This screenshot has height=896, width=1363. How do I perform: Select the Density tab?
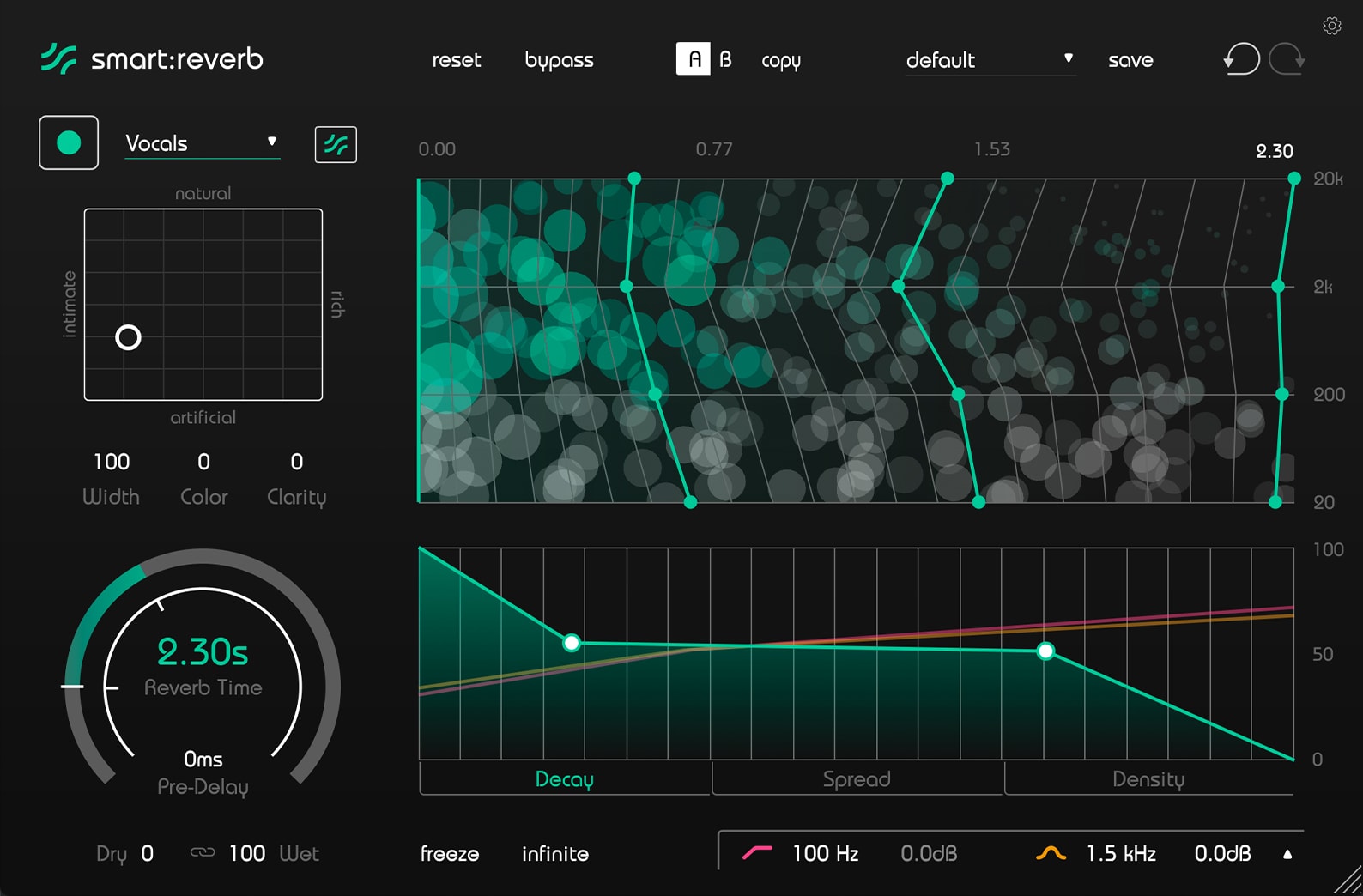coord(1148,778)
